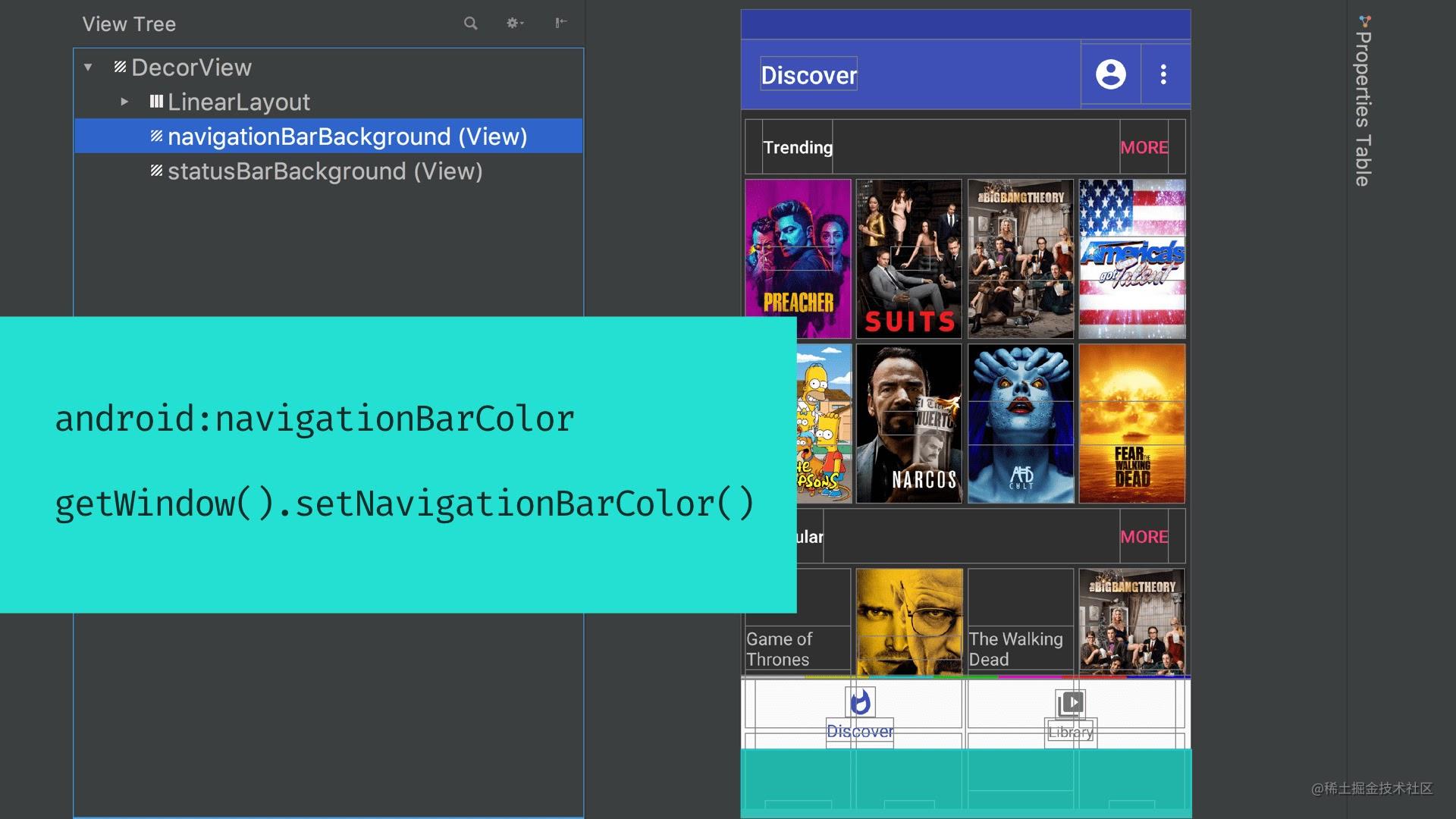Select the Library icon in bottom navigation
Viewport: 1456px width, 819px height.
tap(1070, 704)
